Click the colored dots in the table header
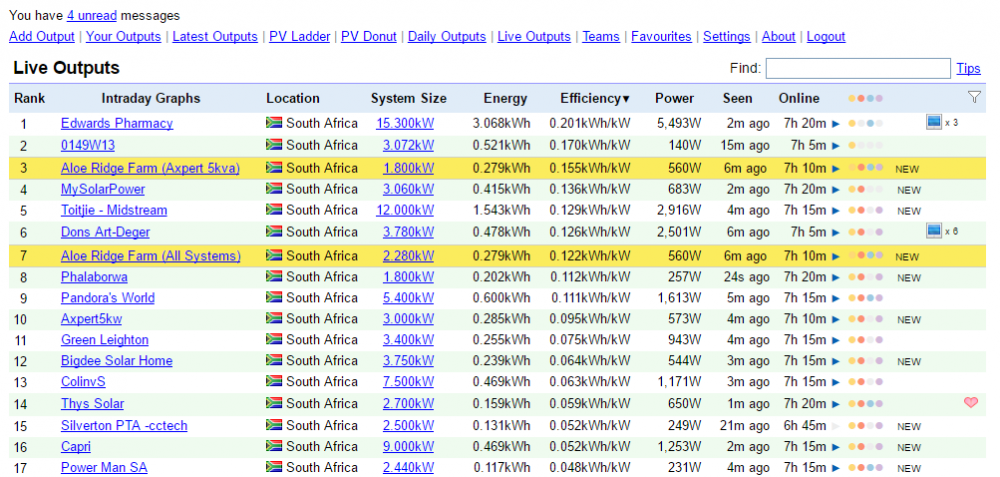This screenshot has width=1000, height=477. coord(865,98)
